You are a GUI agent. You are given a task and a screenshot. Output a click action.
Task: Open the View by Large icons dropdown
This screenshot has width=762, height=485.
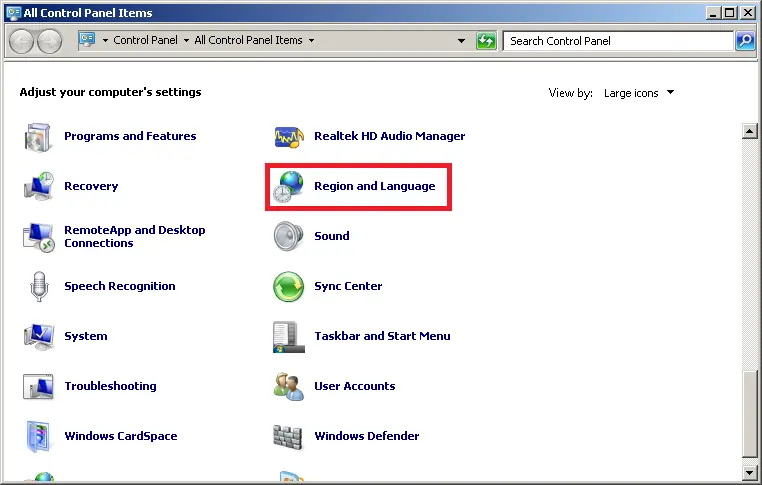click(x=639, y=93)
